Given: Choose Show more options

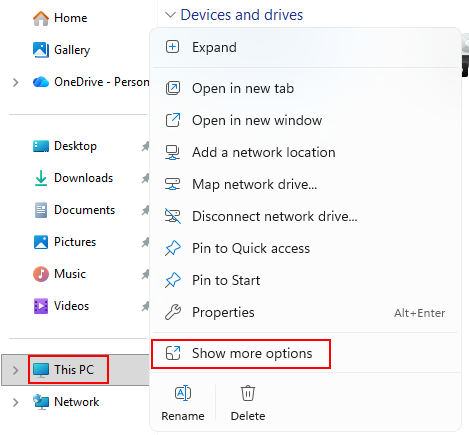Looking at the screenshot, I should [x=240, y=353].
